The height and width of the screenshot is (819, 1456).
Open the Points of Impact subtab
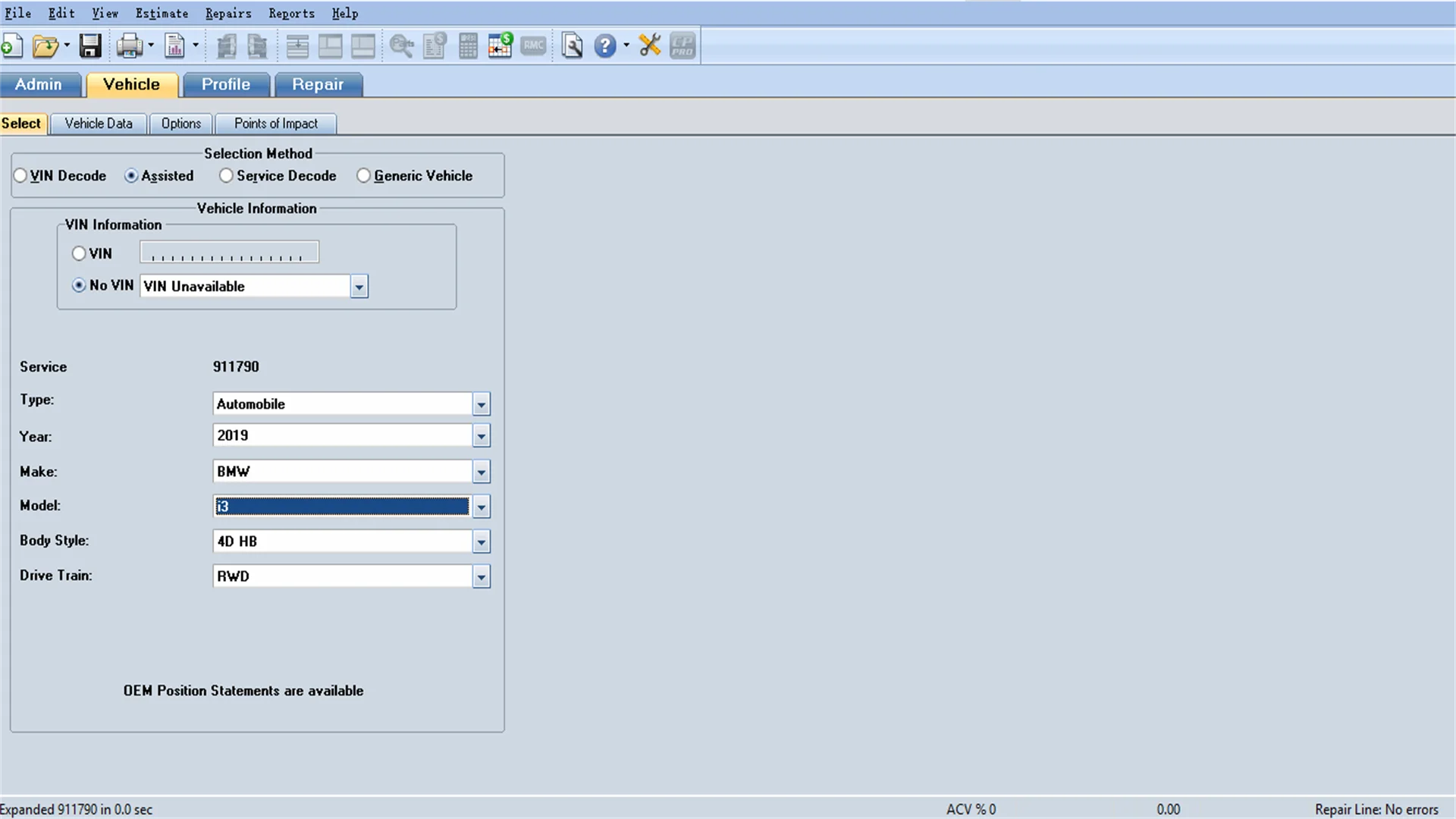tap(275, 124)
